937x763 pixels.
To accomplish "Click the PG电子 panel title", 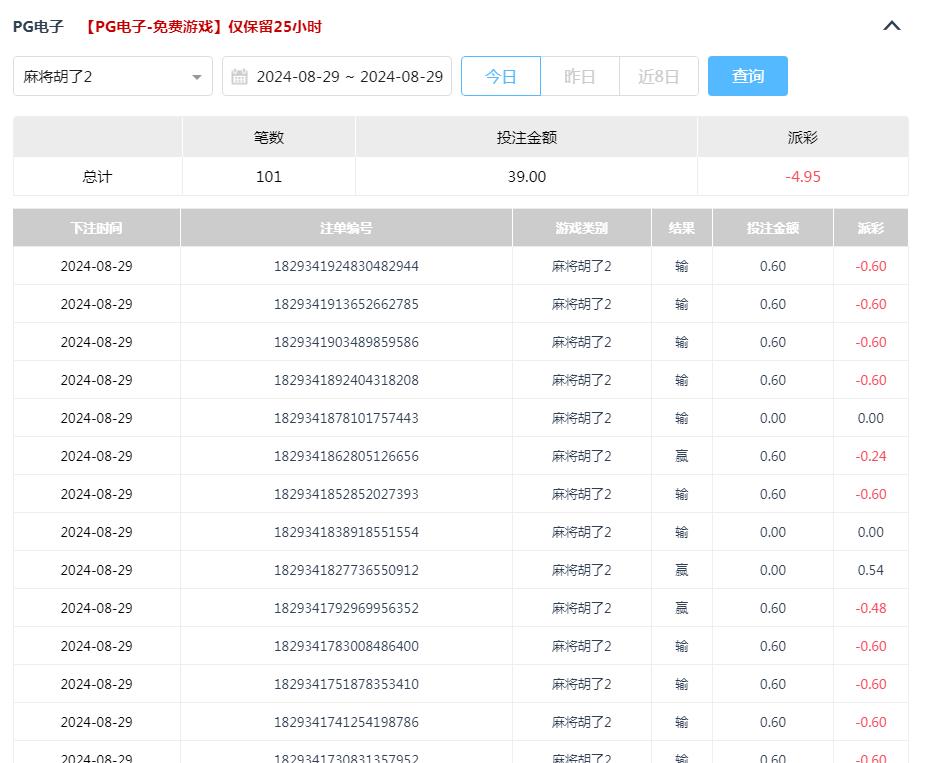I will pyautogui.click(x=38, y=25).
